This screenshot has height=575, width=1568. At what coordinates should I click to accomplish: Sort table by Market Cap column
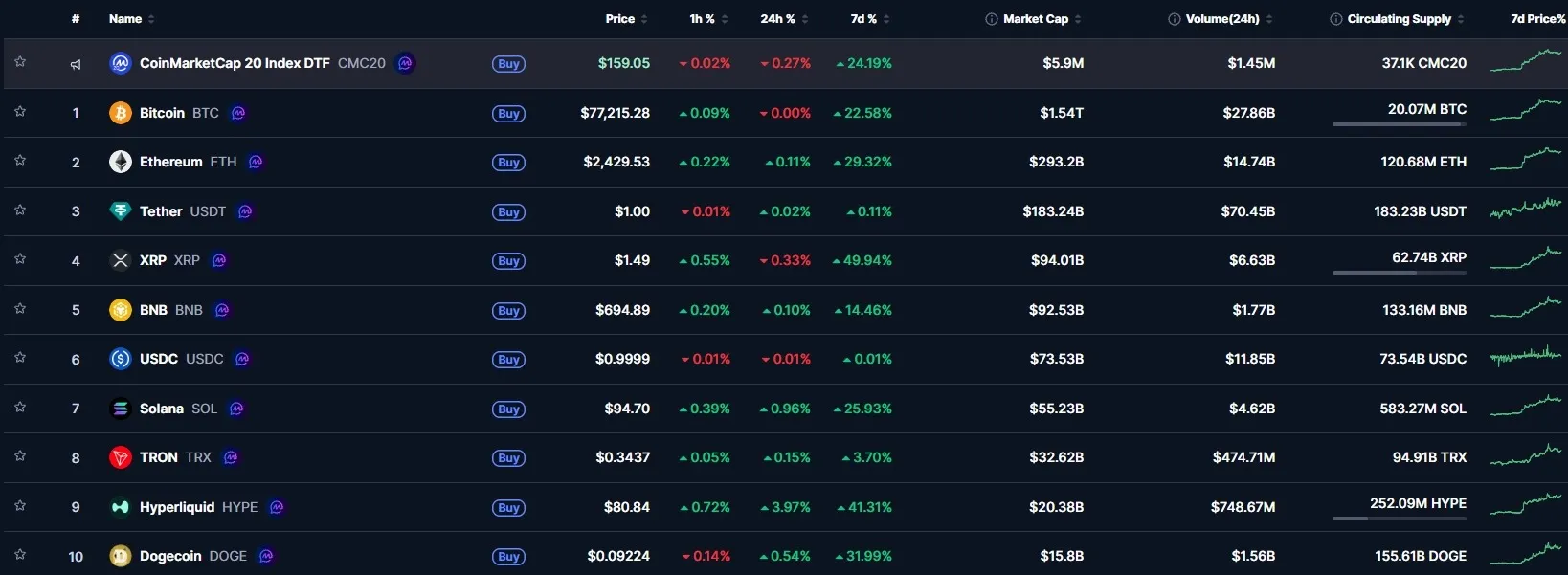(x=1042, y=19)
